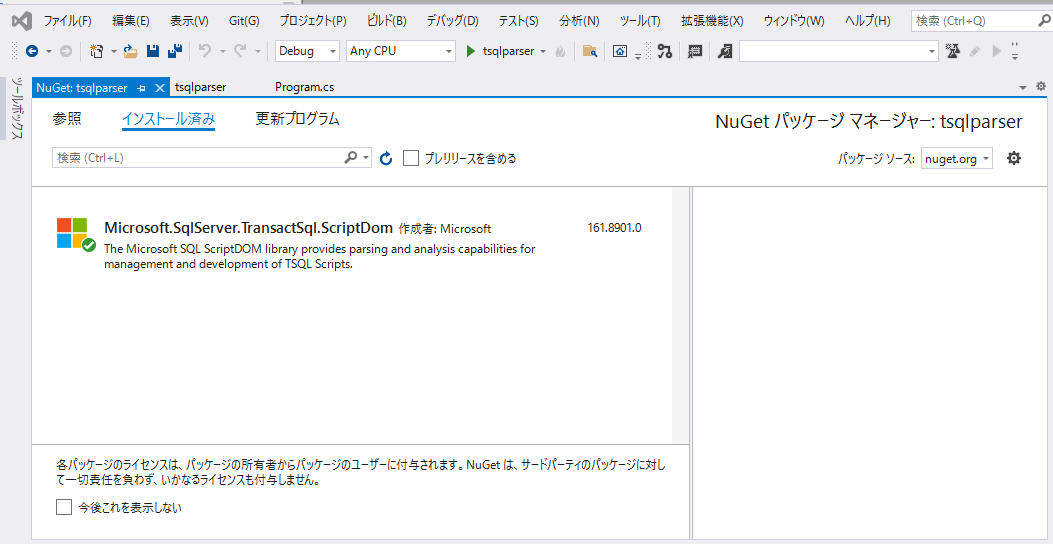1053x544 pixels.
Task: Click the Undo arrow icon
Action: (205, 51)
